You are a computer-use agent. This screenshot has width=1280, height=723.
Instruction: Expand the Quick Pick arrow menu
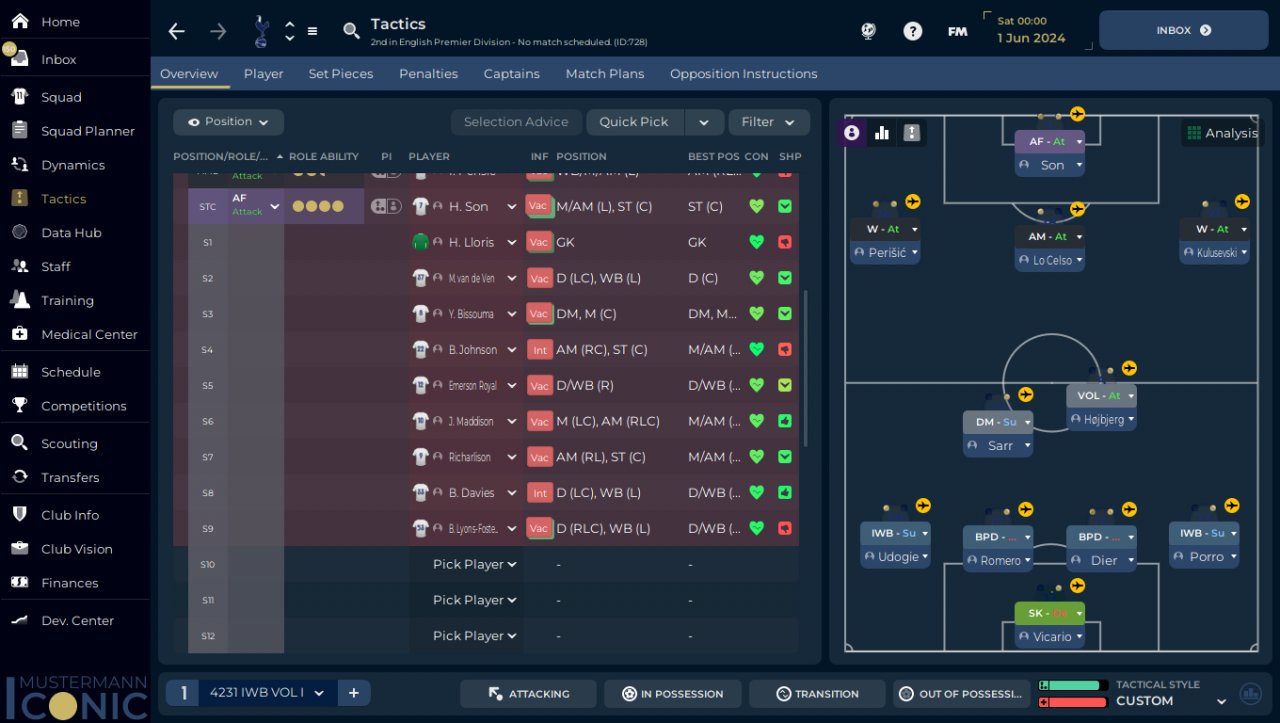pyautogui.click(x=704, y=122)
